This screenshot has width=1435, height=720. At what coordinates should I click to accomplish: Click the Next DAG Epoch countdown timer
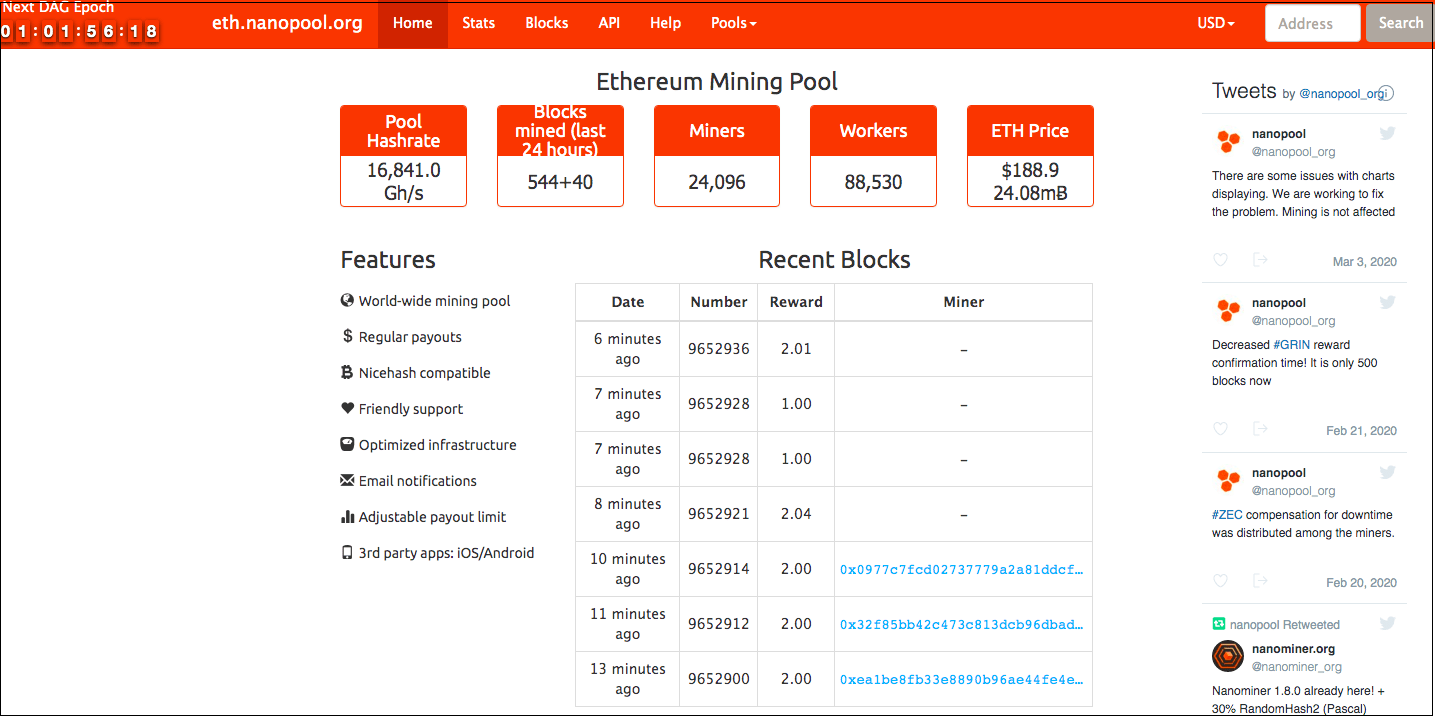coord(80,31)
